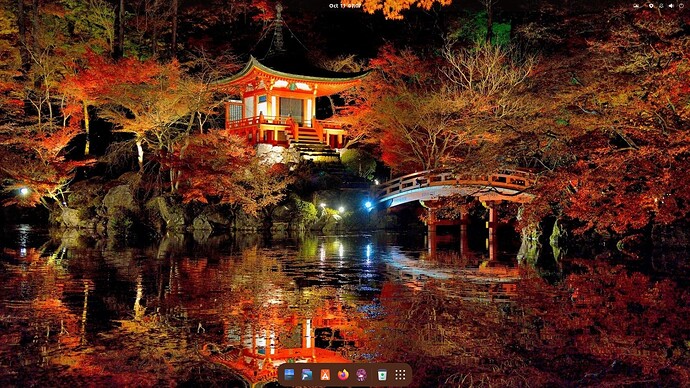690x388 pixels.
Task: Expand the system menu arrow
Action: pos(681,6)
